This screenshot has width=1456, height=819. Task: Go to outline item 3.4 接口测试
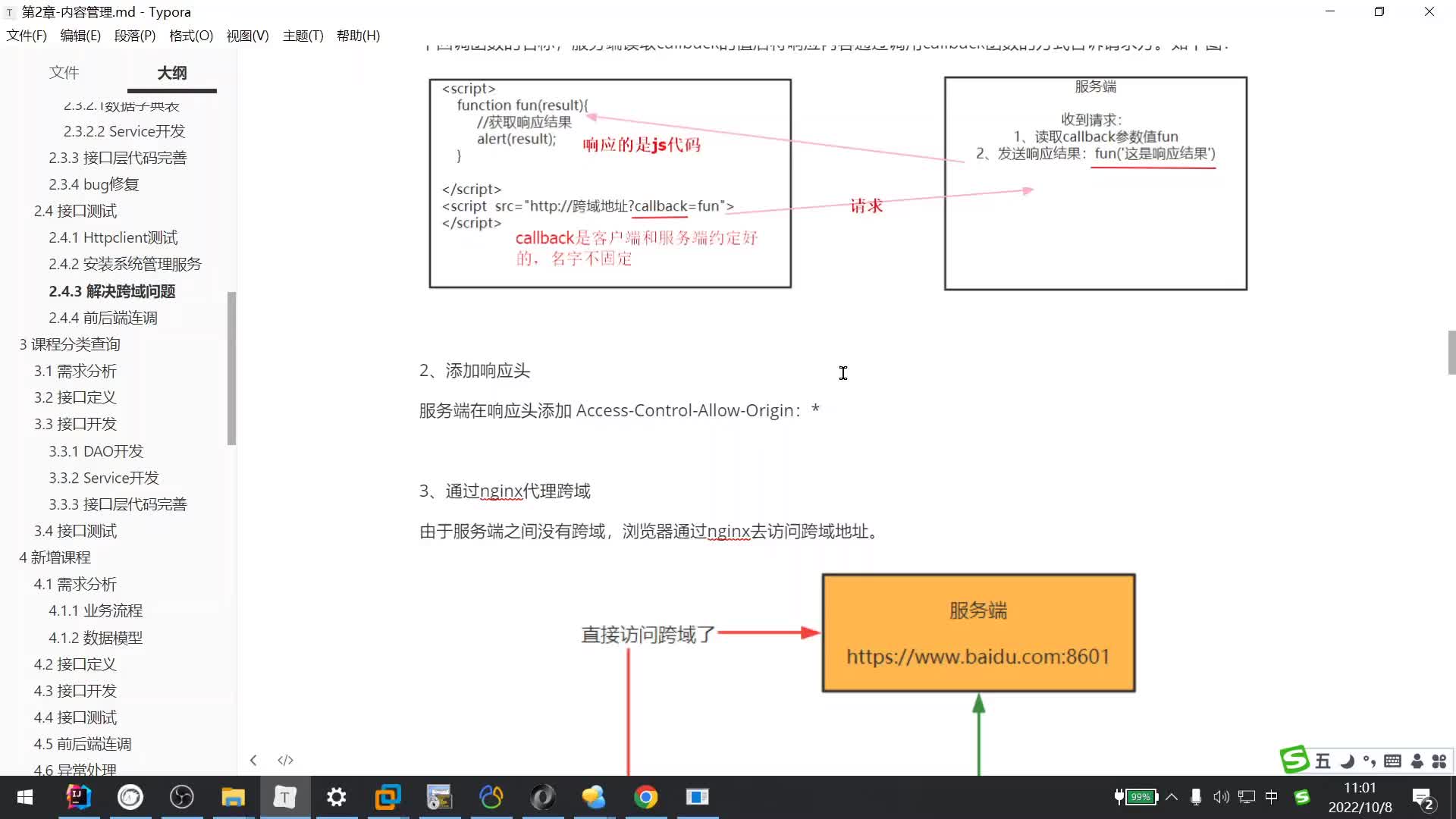tap(75, 531)
